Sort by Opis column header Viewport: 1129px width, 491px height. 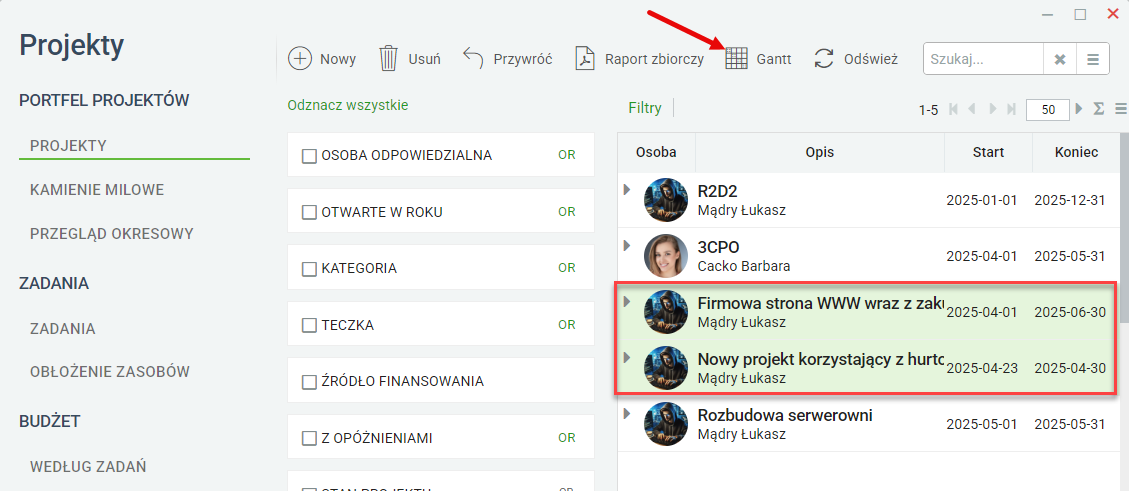pyautogui.click(x=820, y=153)
